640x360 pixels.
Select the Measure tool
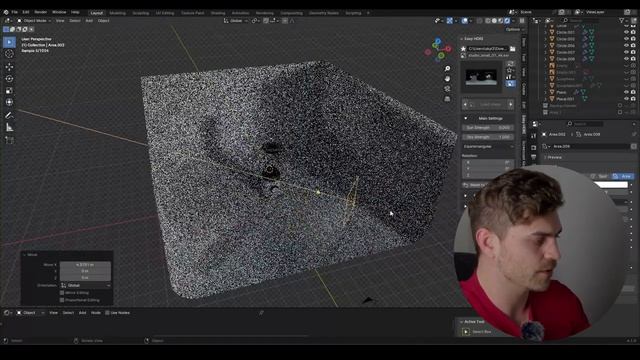coord(9,128)
